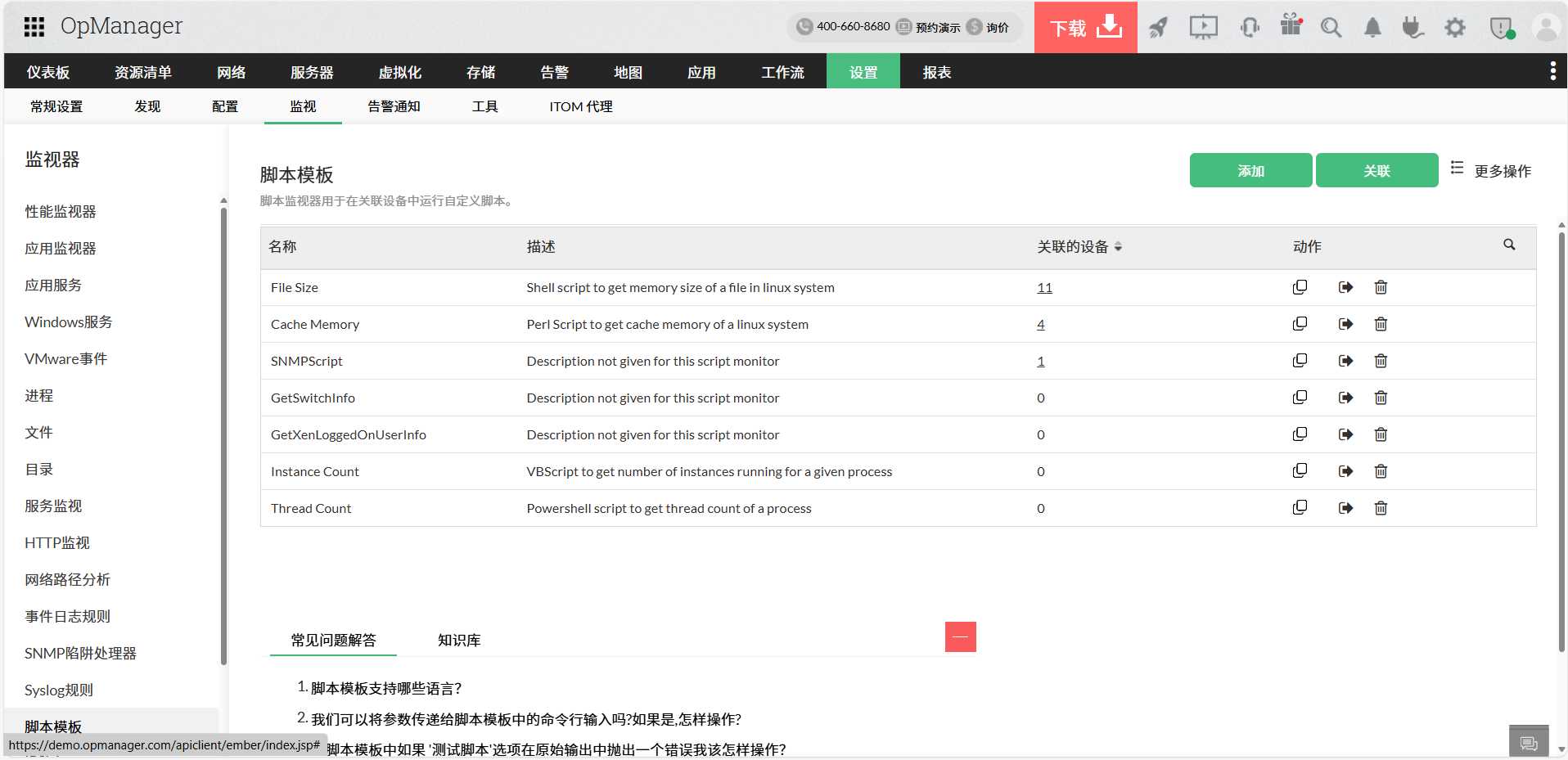Open the table search magnifier icon
The width and height of the screenshot is (1568, 760).
coord(1509,245)
